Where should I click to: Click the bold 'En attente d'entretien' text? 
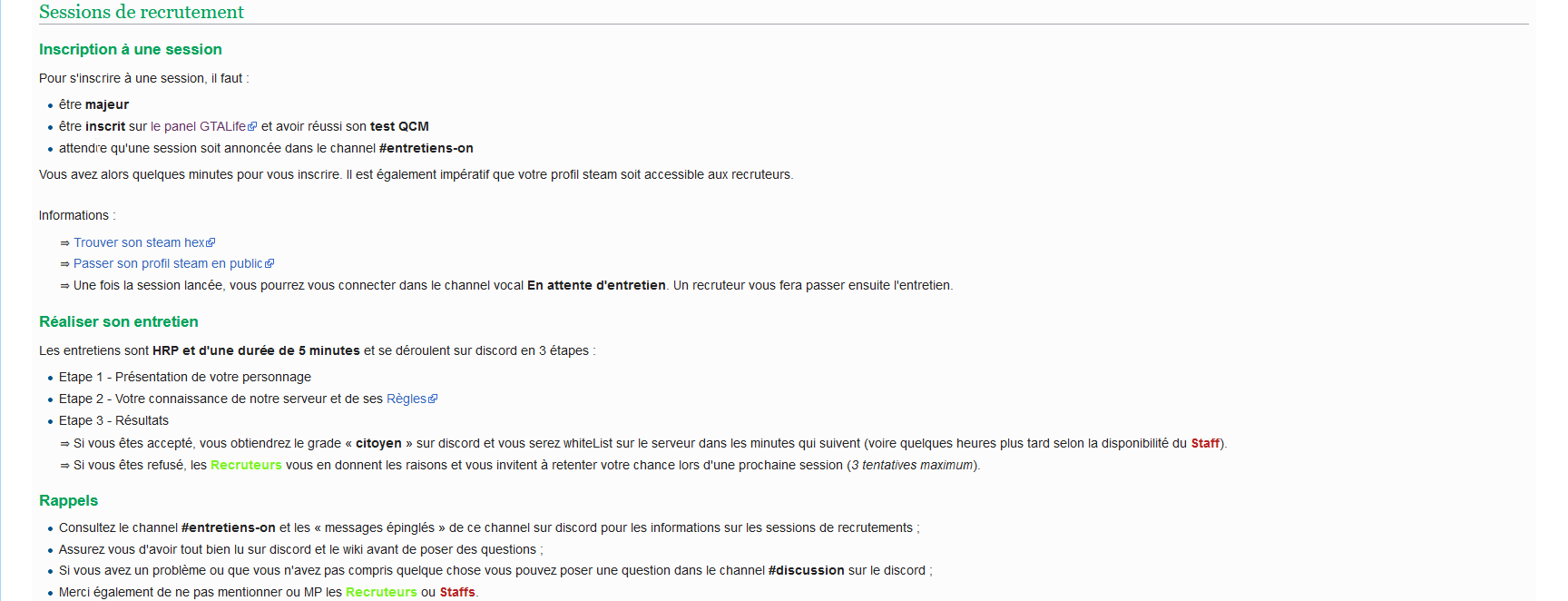coord(596,285)
